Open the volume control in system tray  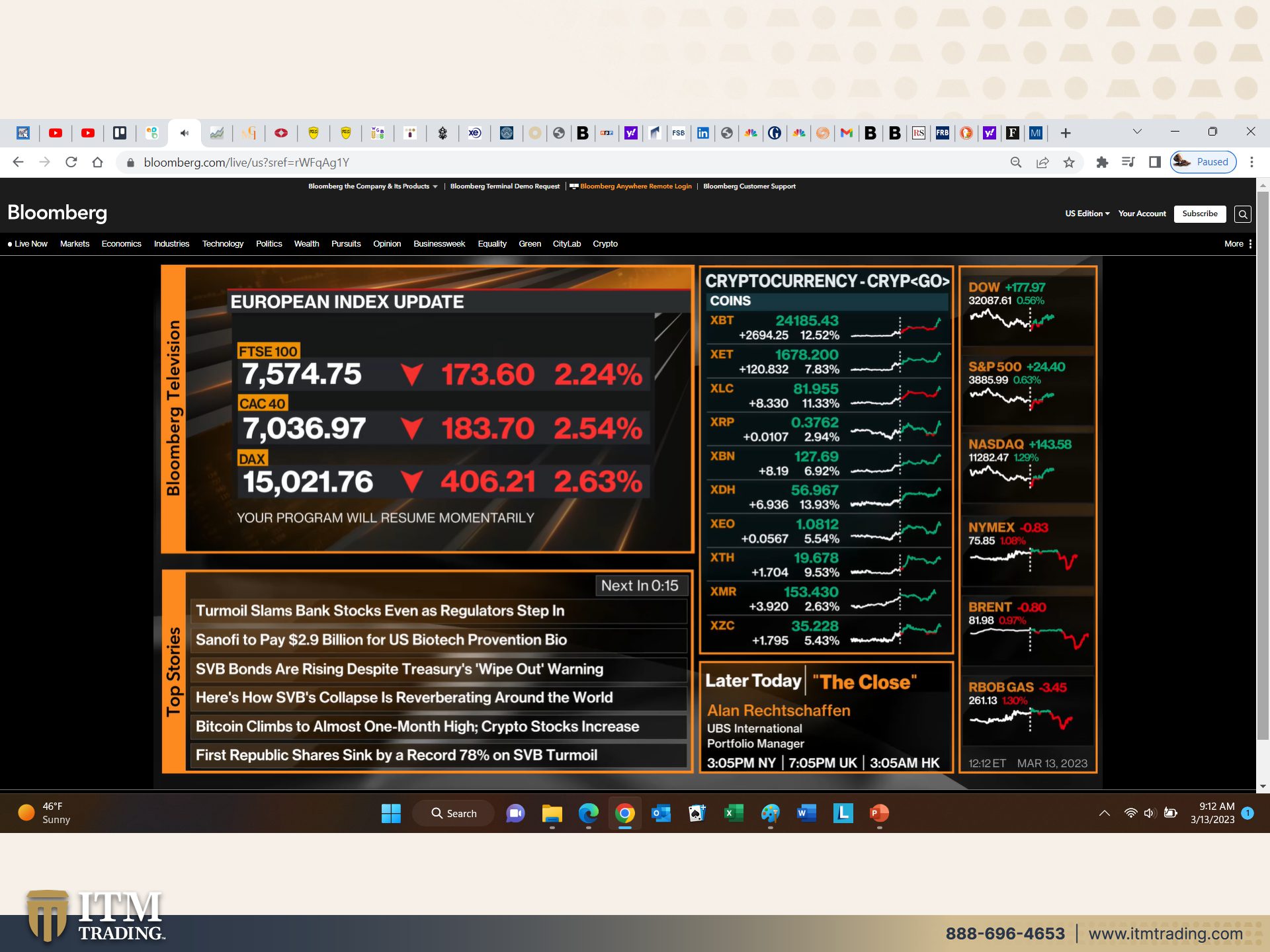1150,813
